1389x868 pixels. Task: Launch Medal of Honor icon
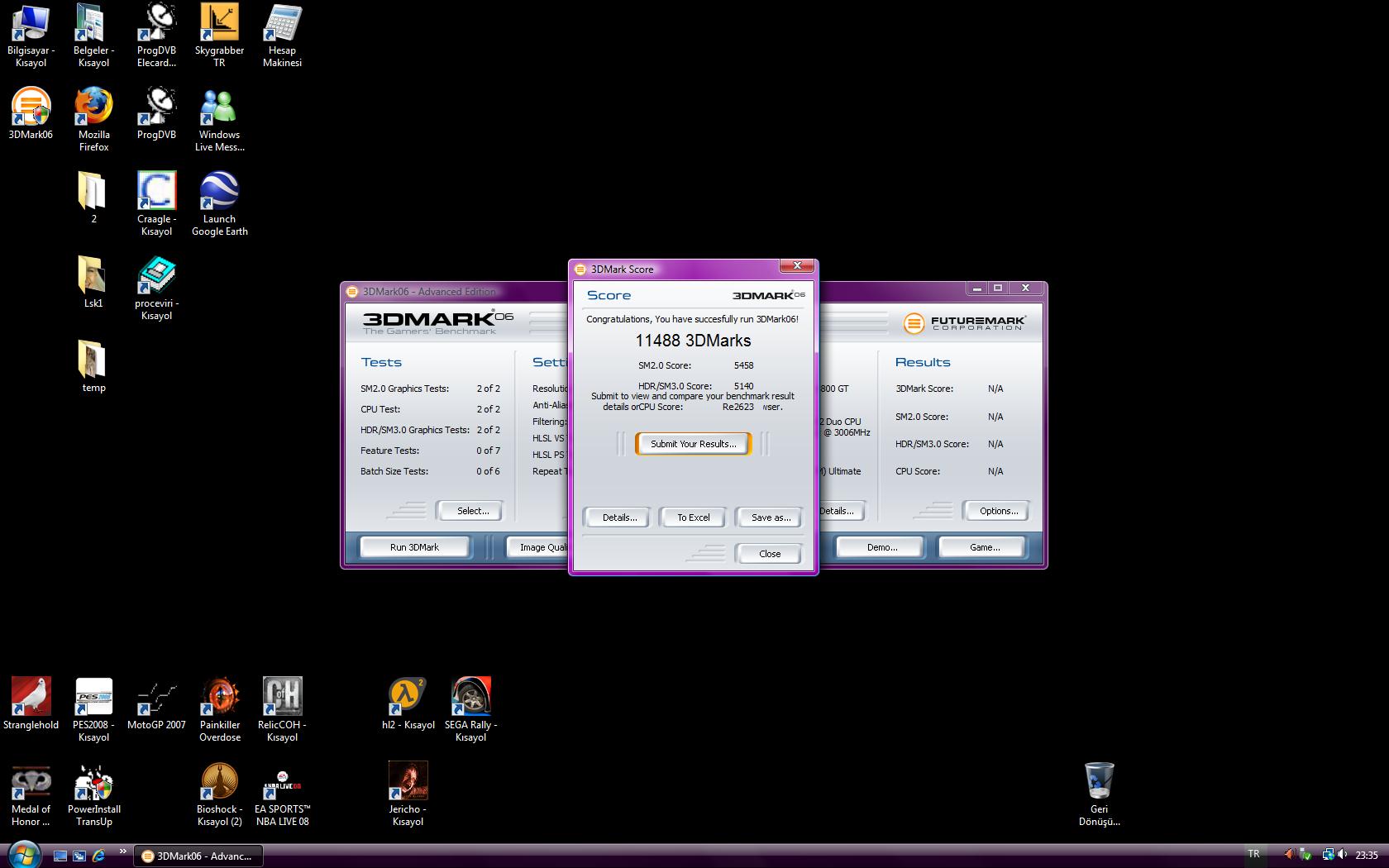pos(31,794)
